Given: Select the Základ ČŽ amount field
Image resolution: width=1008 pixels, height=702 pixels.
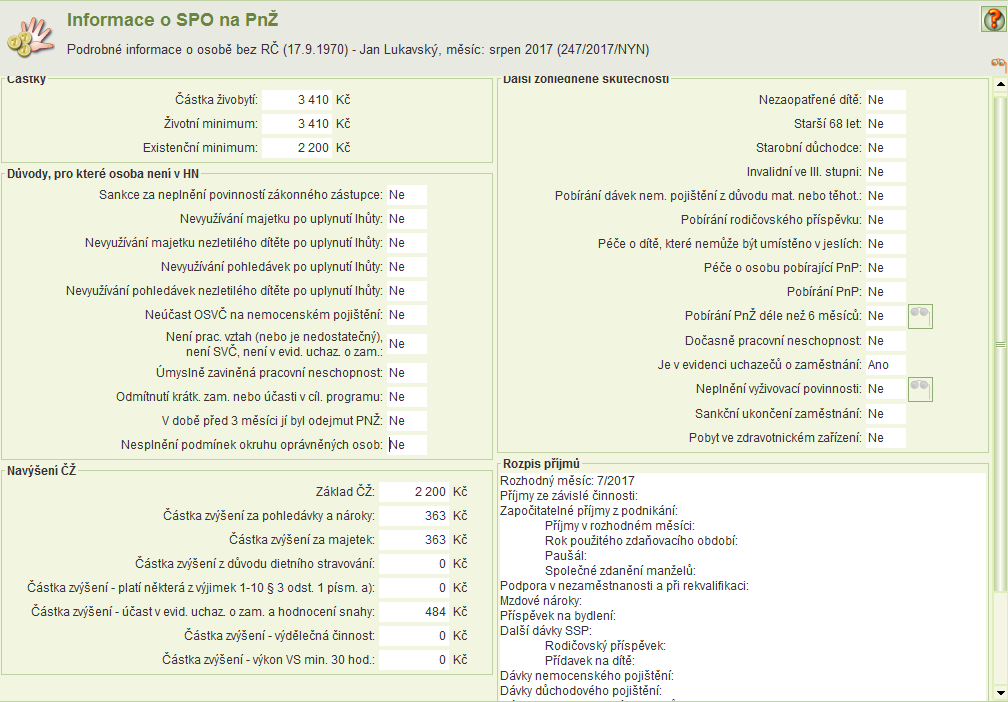Looking at the screenshot, I should pos(413,492).
